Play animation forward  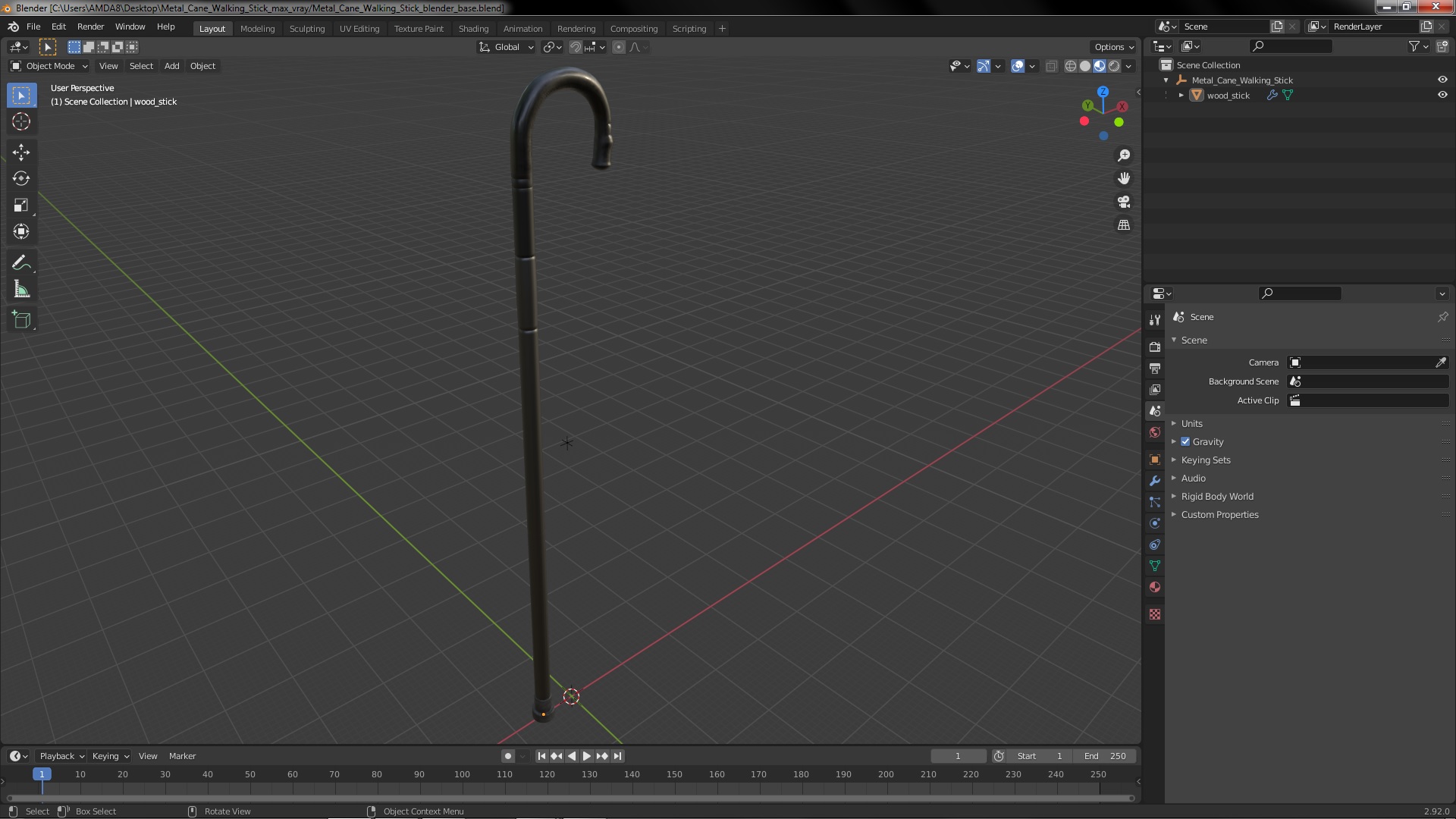[x=587, y=756]
